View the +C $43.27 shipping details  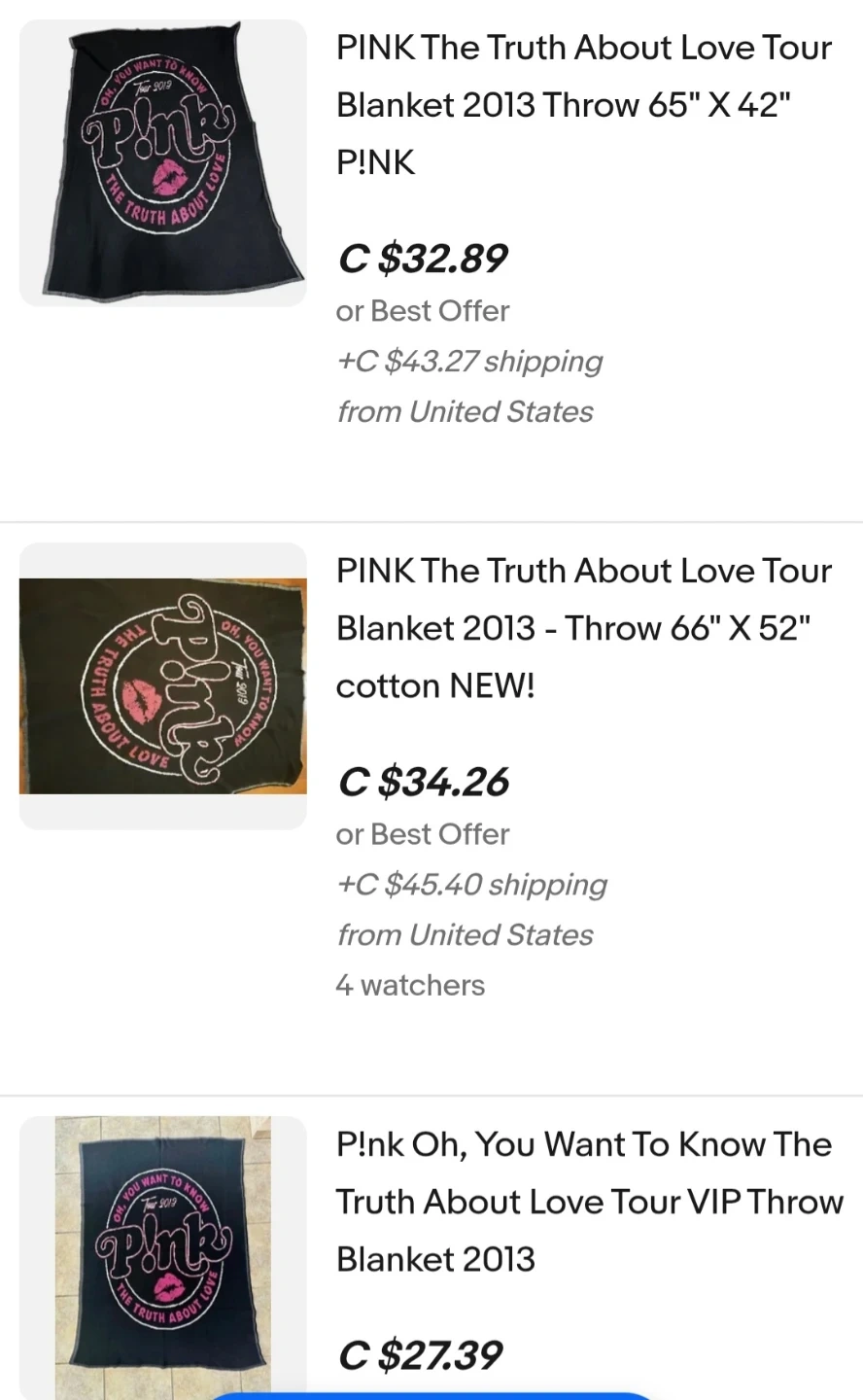(x=469, y=362)
